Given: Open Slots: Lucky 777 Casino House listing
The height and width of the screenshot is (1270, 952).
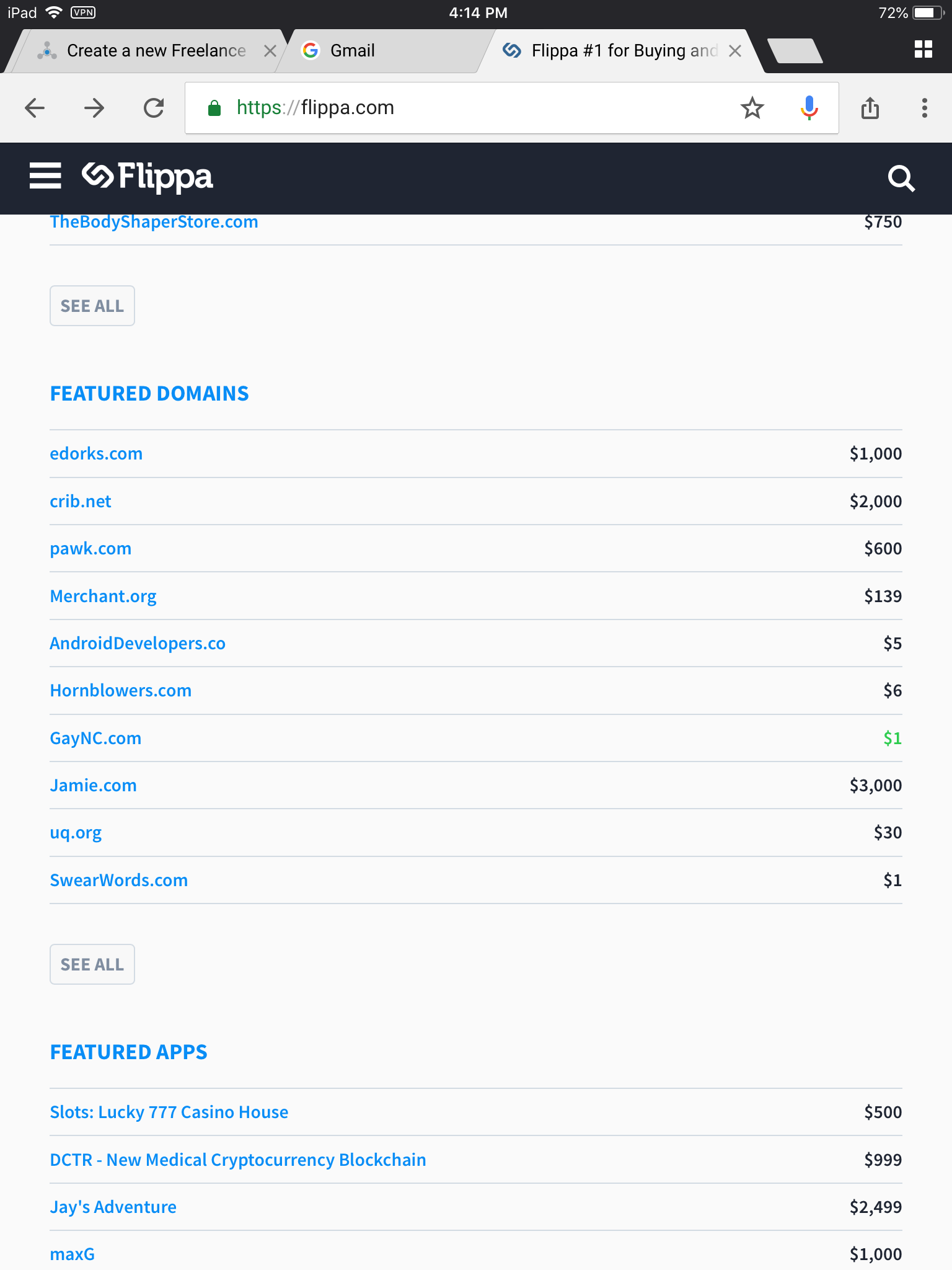Looking at the screenshot, I should (x=169, y=1112).
